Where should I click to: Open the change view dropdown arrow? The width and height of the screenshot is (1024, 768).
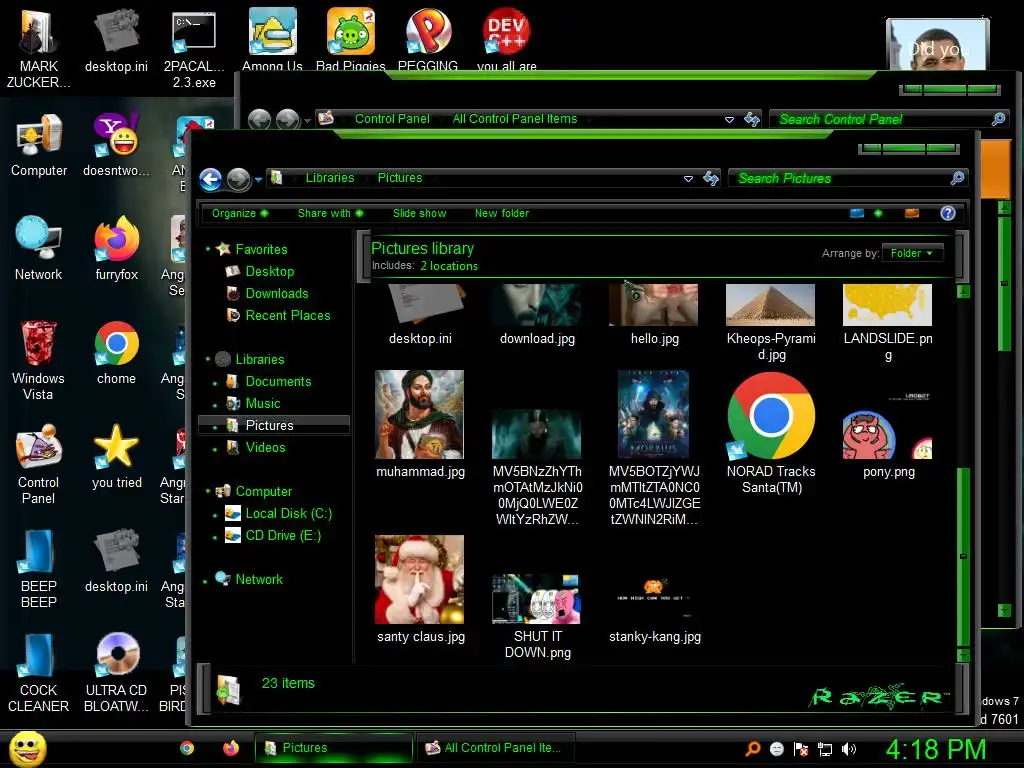point(878,213)
